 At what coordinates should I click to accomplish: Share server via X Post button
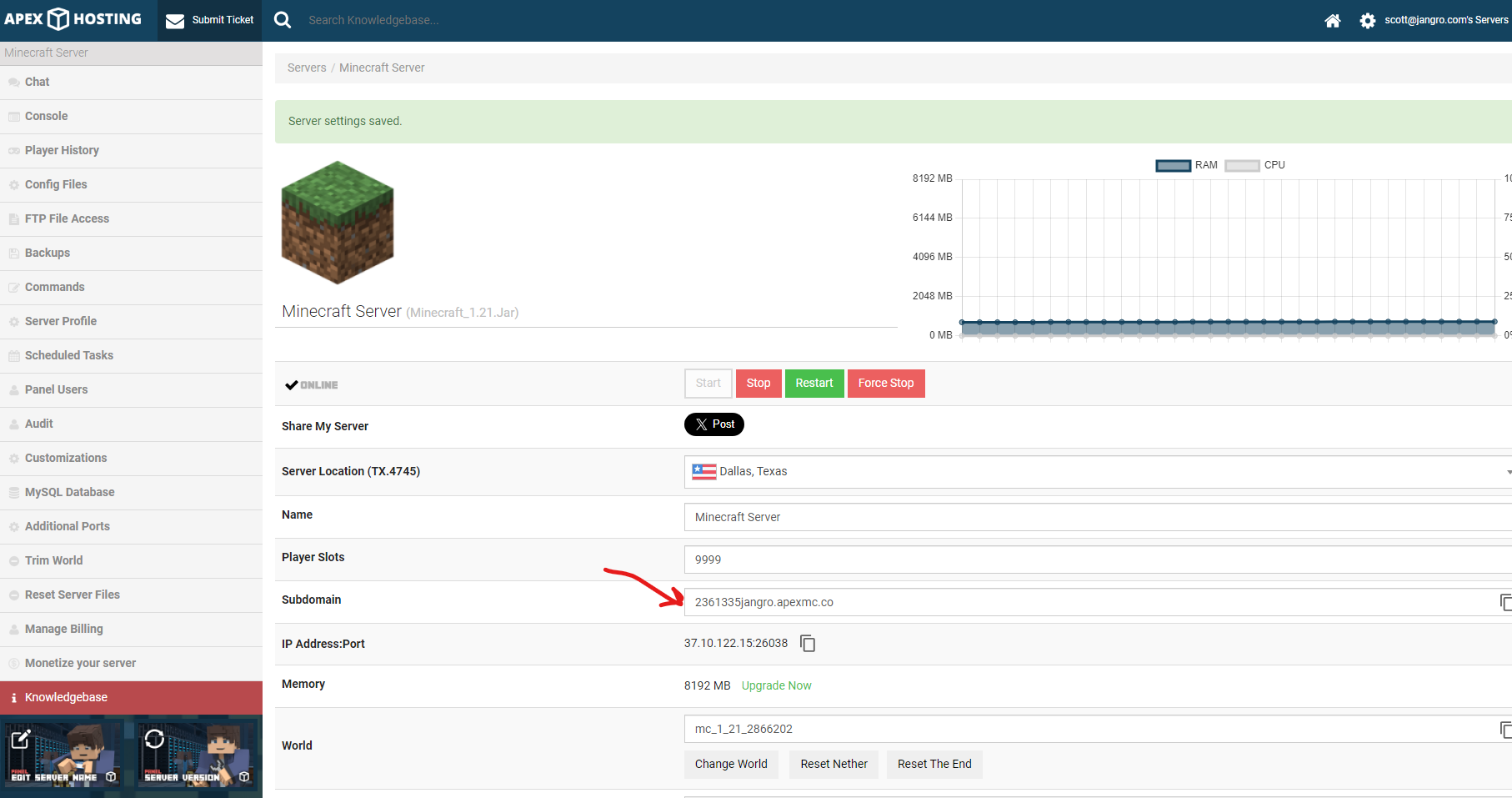pyautogui.click(x=714, y=424)
